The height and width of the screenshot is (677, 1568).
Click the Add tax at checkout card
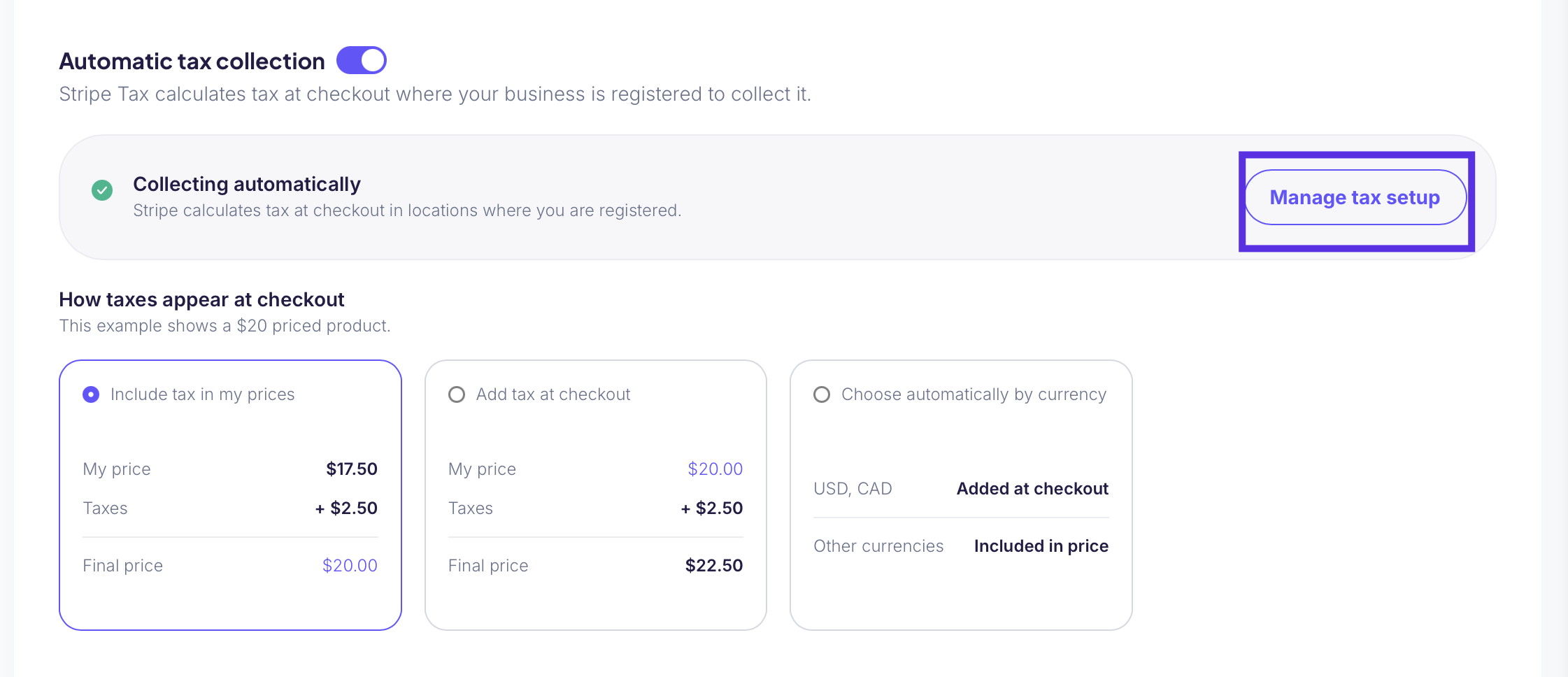point(596,495)
